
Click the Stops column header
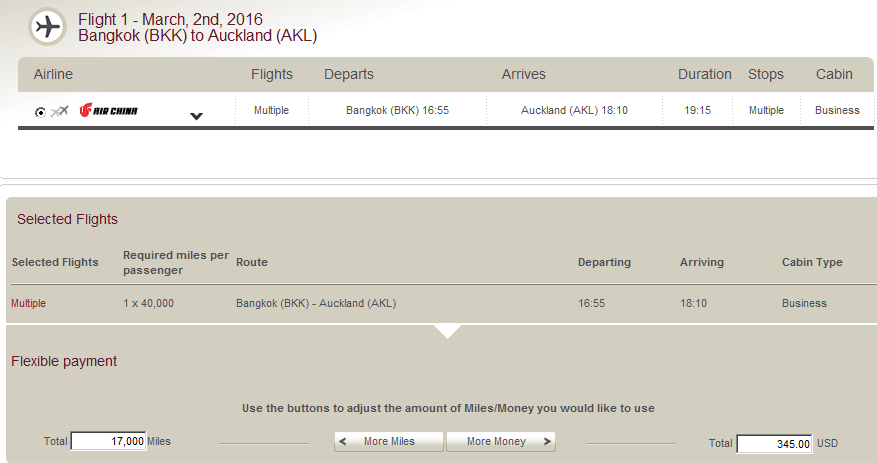765,74
